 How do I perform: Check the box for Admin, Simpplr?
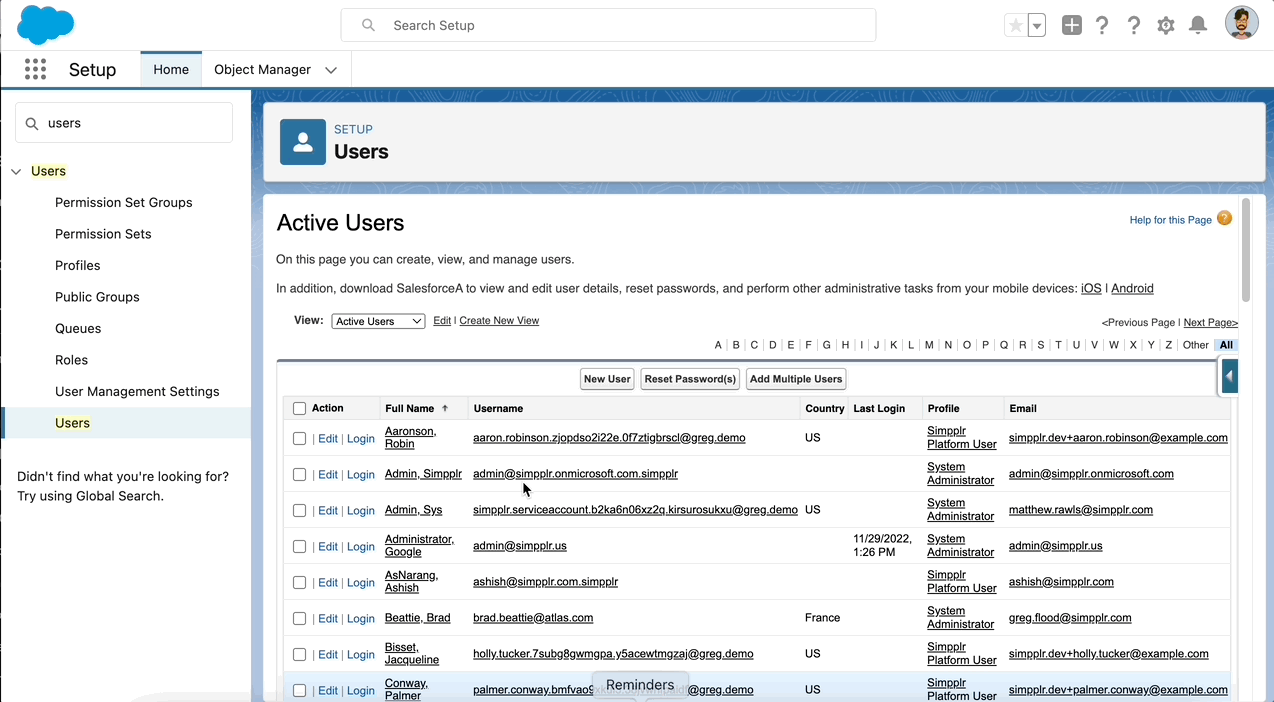click(300, 475)
